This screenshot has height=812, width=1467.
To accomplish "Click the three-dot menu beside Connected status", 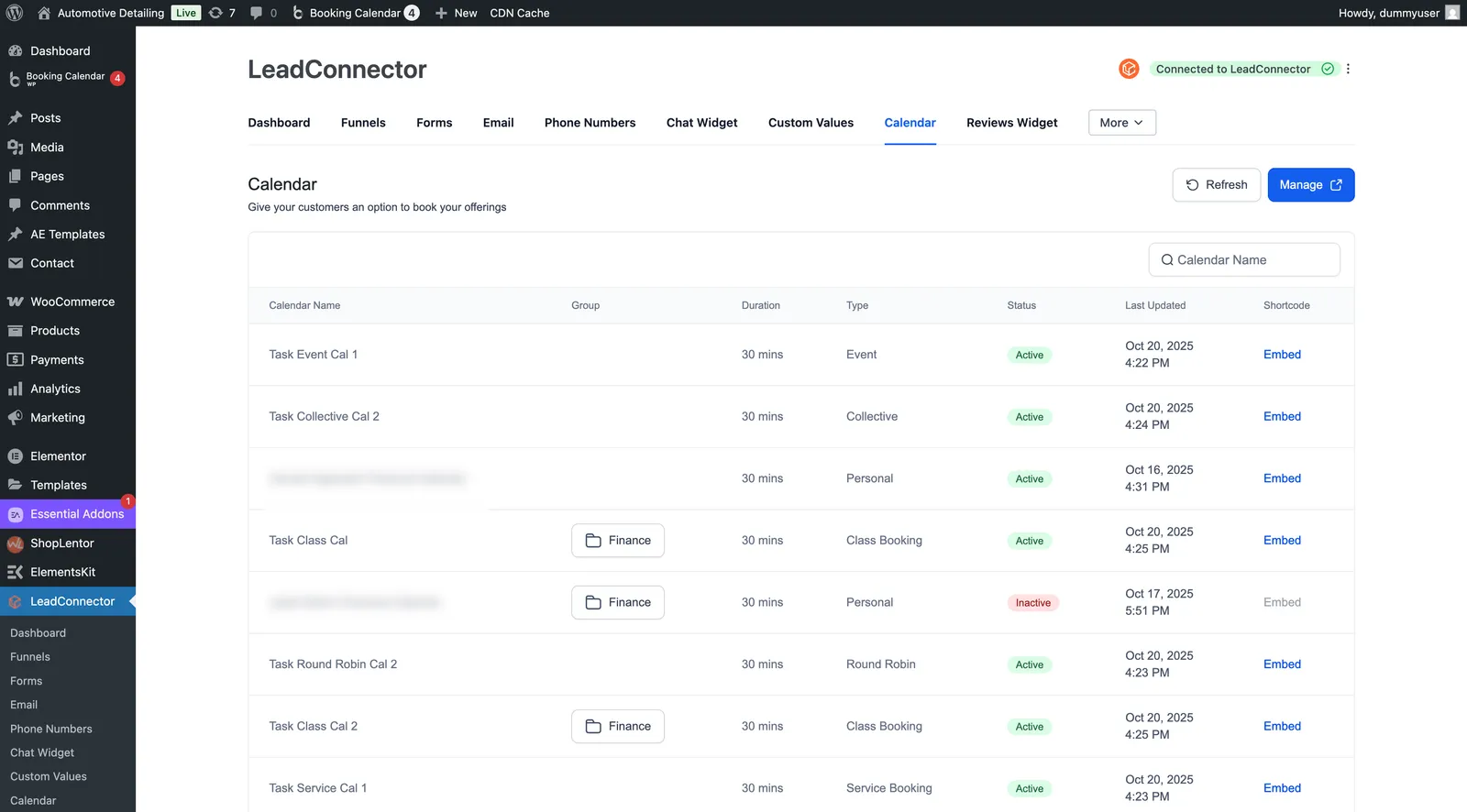I will [x=1348, y=69].
